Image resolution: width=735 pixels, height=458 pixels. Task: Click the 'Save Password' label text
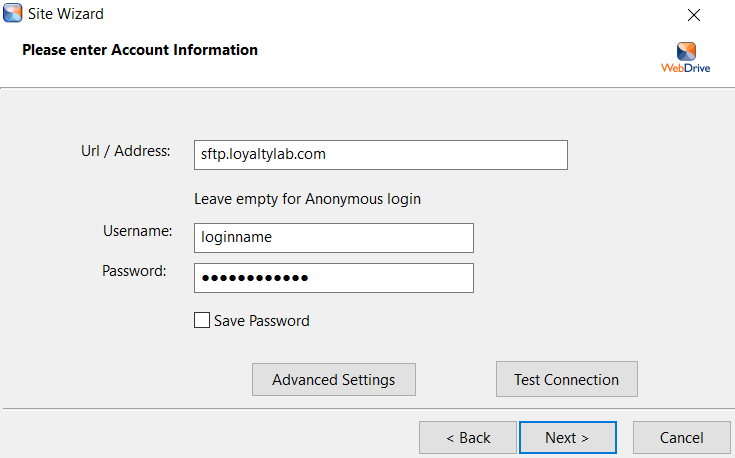coord(262,321)
